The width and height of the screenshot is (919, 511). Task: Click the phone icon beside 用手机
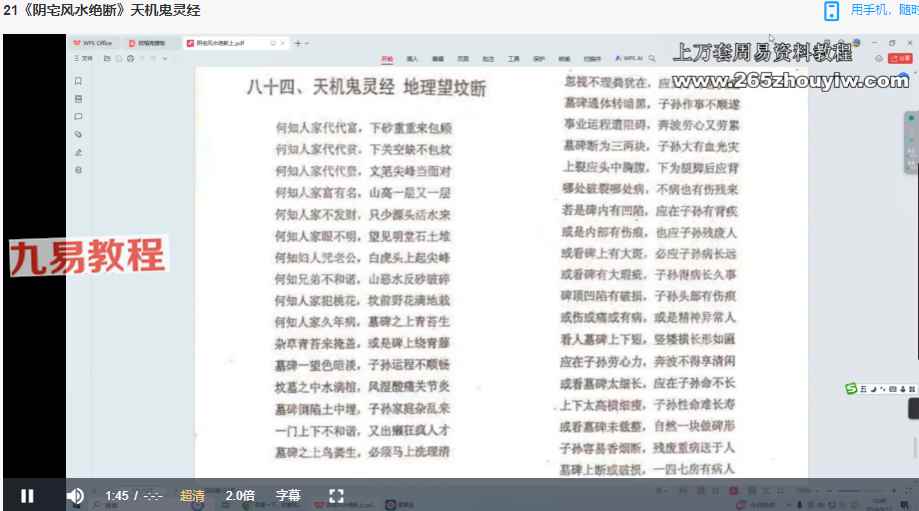pyautogui.click(x=831, y=11)
